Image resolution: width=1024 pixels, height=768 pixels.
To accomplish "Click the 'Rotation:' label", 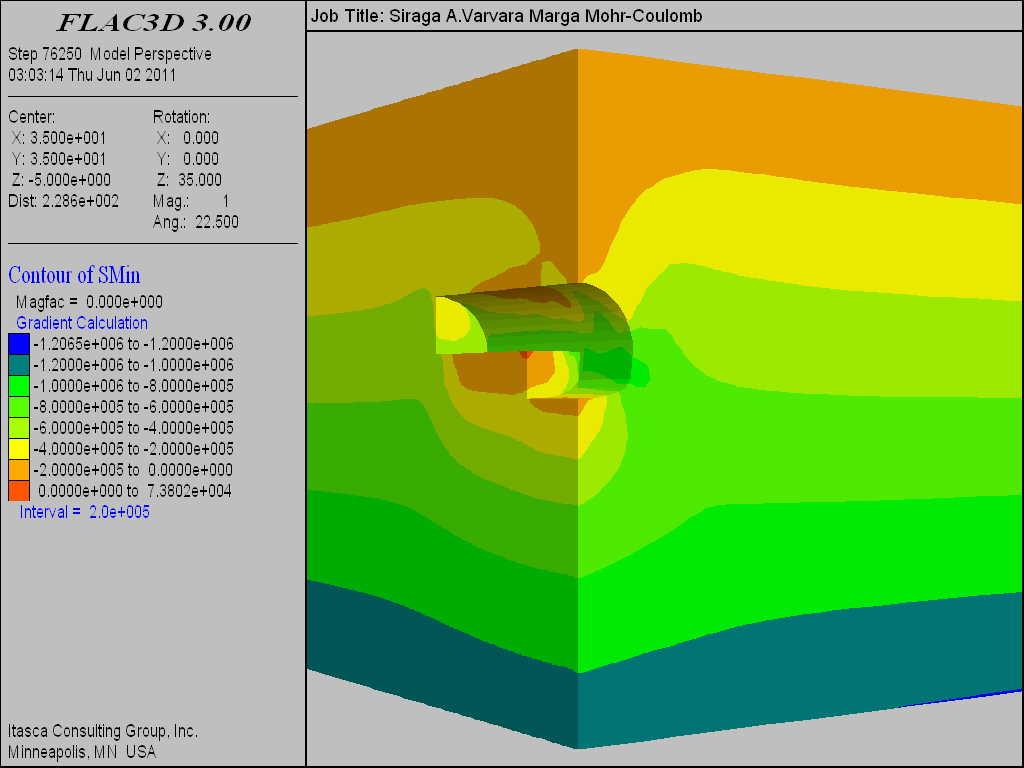I will tap(182, 117).
